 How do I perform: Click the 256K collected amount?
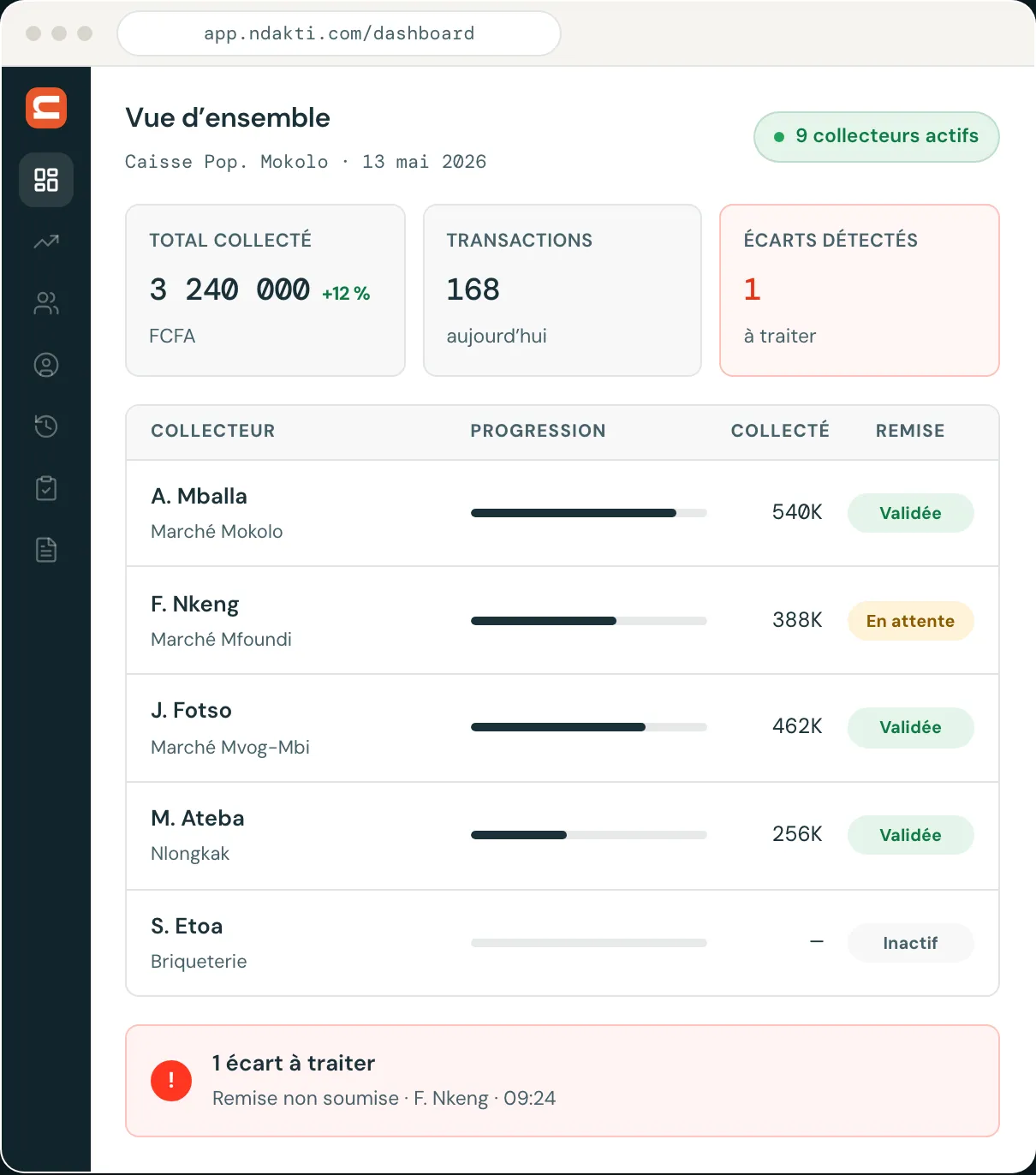(797, 834)
